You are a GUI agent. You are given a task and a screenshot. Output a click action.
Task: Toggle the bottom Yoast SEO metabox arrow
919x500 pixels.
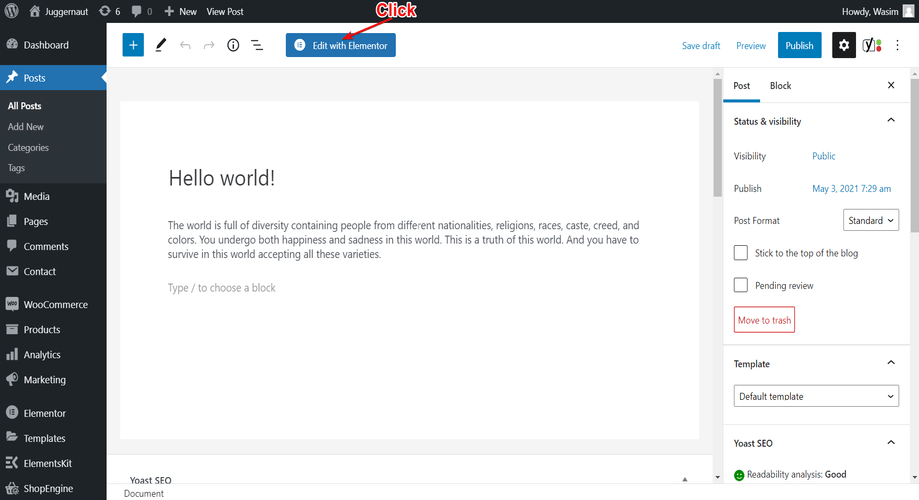[685, 479]
